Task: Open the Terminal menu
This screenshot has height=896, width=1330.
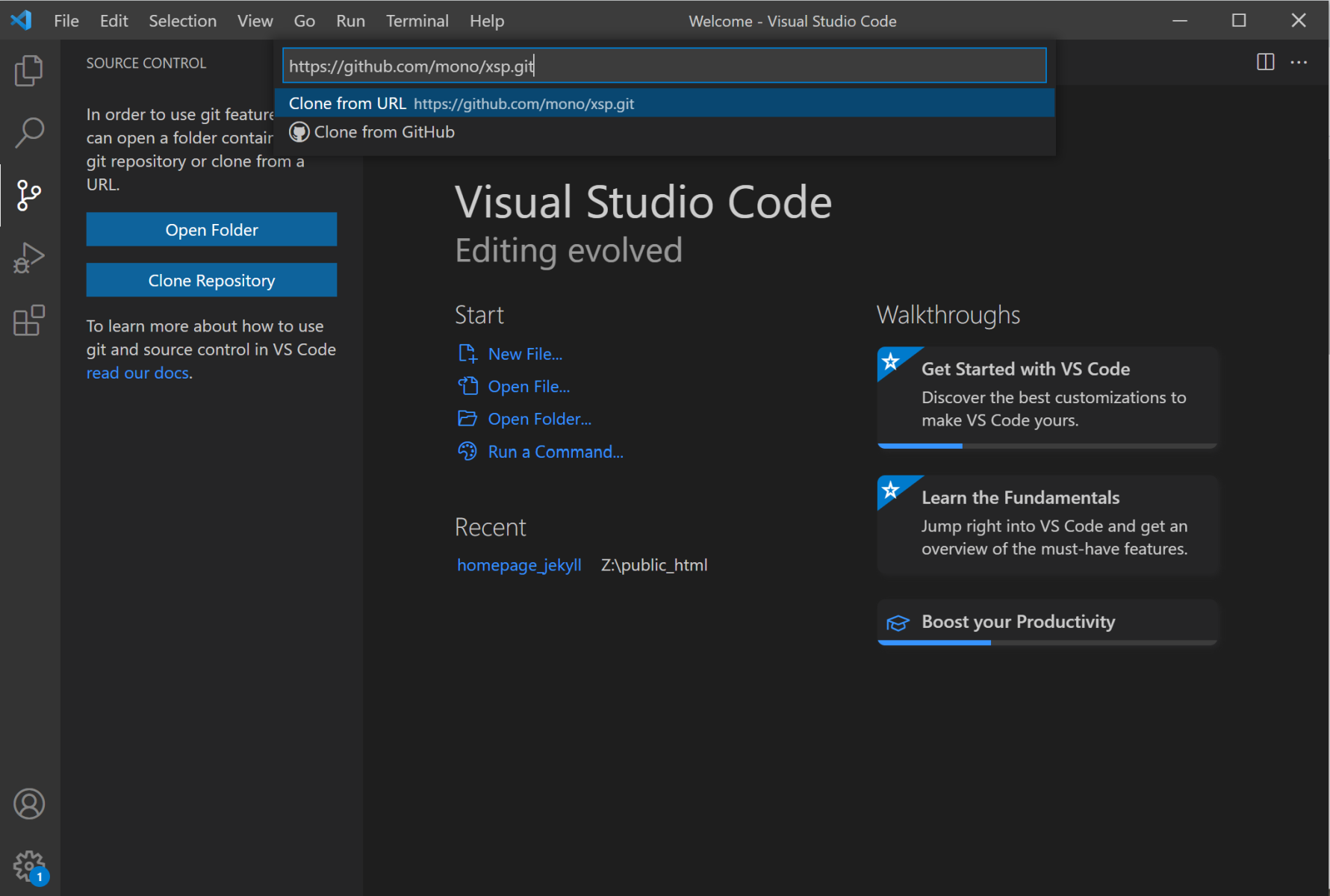Action: (x=417, y=21)
